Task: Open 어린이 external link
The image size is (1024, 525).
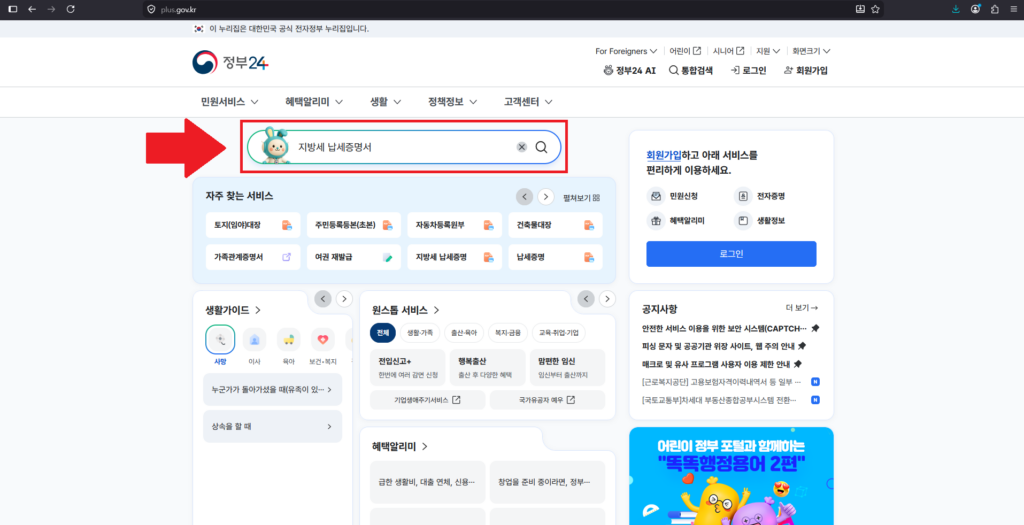Action: pos(685,51)
